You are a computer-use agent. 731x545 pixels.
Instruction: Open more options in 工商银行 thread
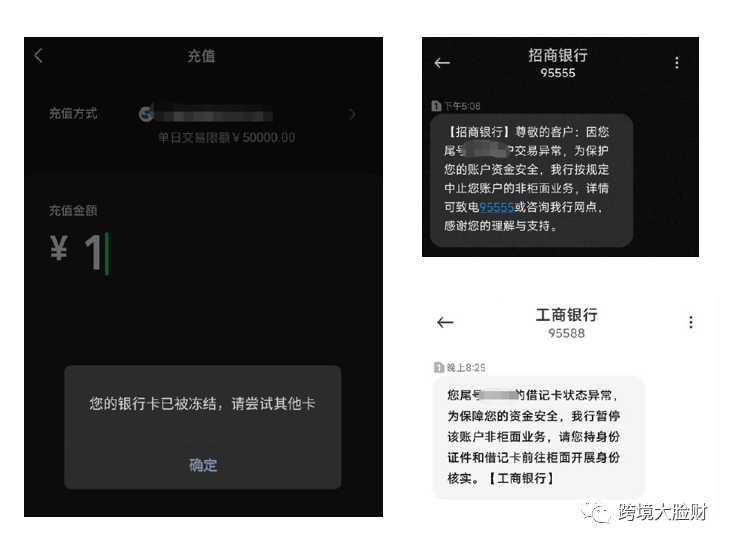(x=691, y=322)
